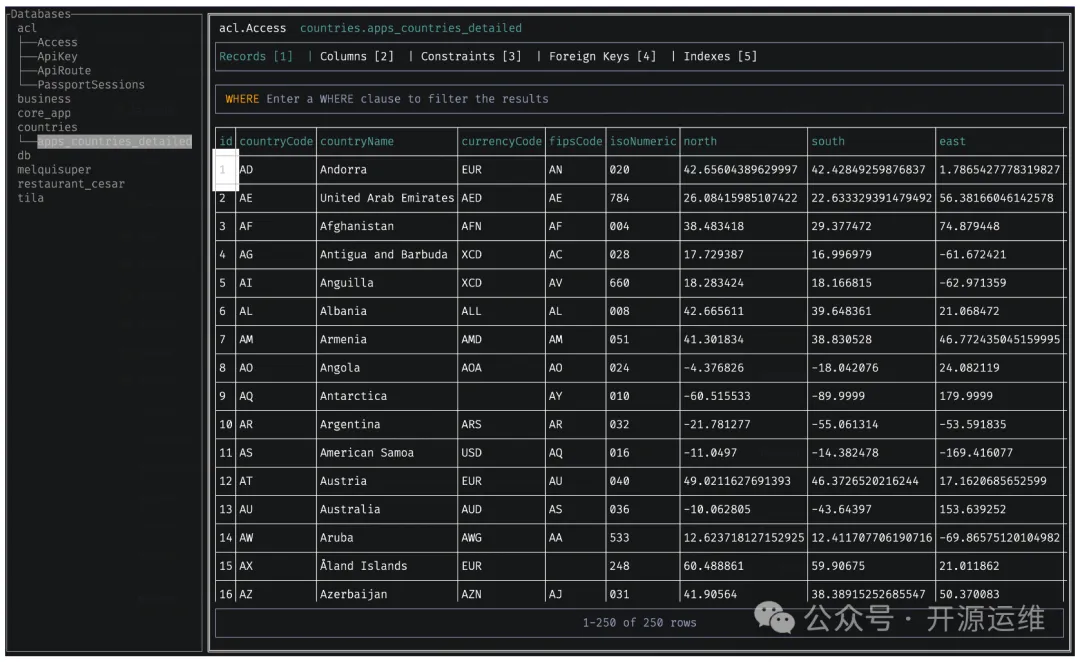This screenshot has width=1080, height=662.
Task: Collapse the countries database node
Action: click(47, 127)
